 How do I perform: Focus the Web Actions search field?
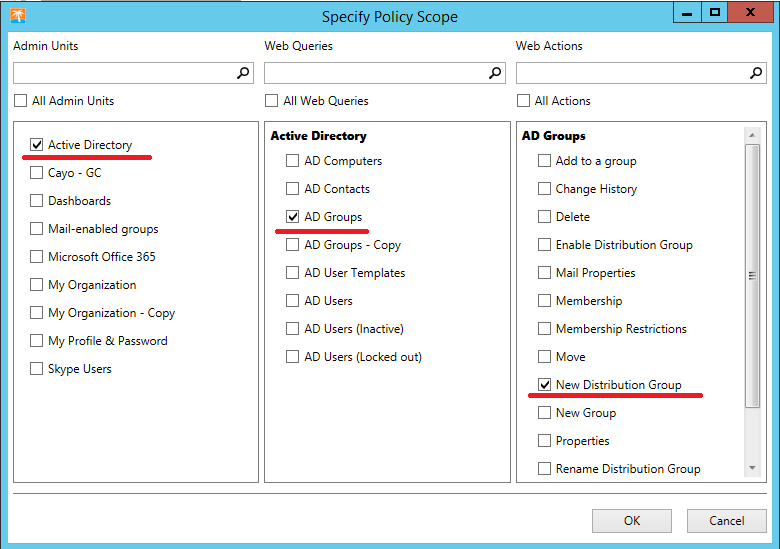(641, 73)
